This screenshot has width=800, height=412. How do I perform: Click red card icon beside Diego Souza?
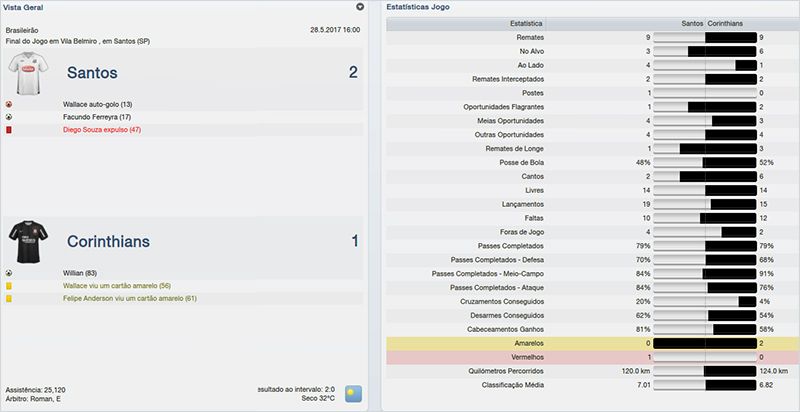[x=9, y=130]
